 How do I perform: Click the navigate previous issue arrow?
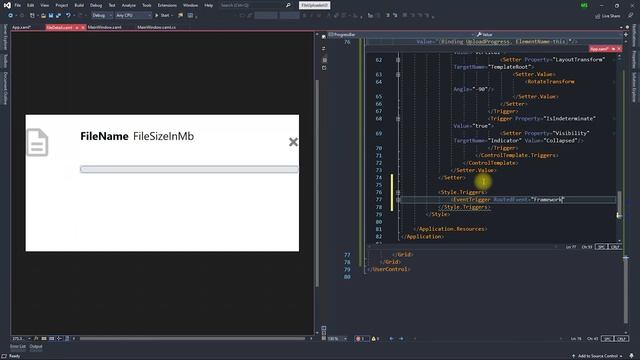[x=391, y=339]
